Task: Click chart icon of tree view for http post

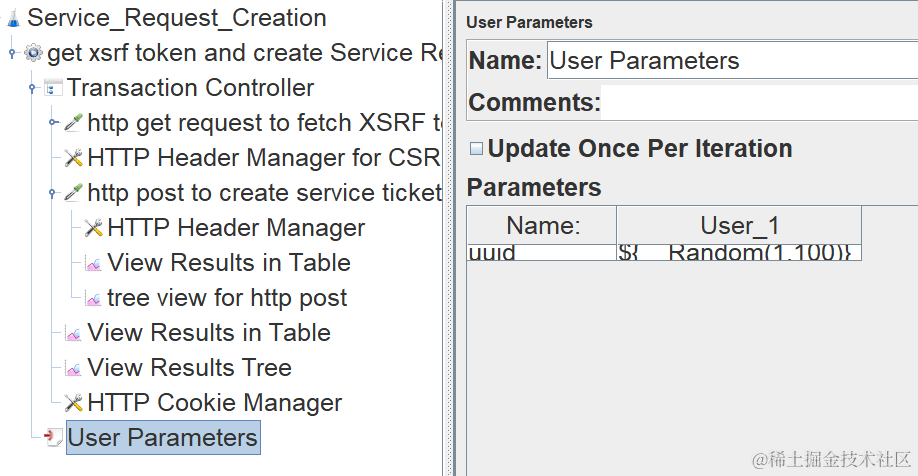Action: coord(93,298)
